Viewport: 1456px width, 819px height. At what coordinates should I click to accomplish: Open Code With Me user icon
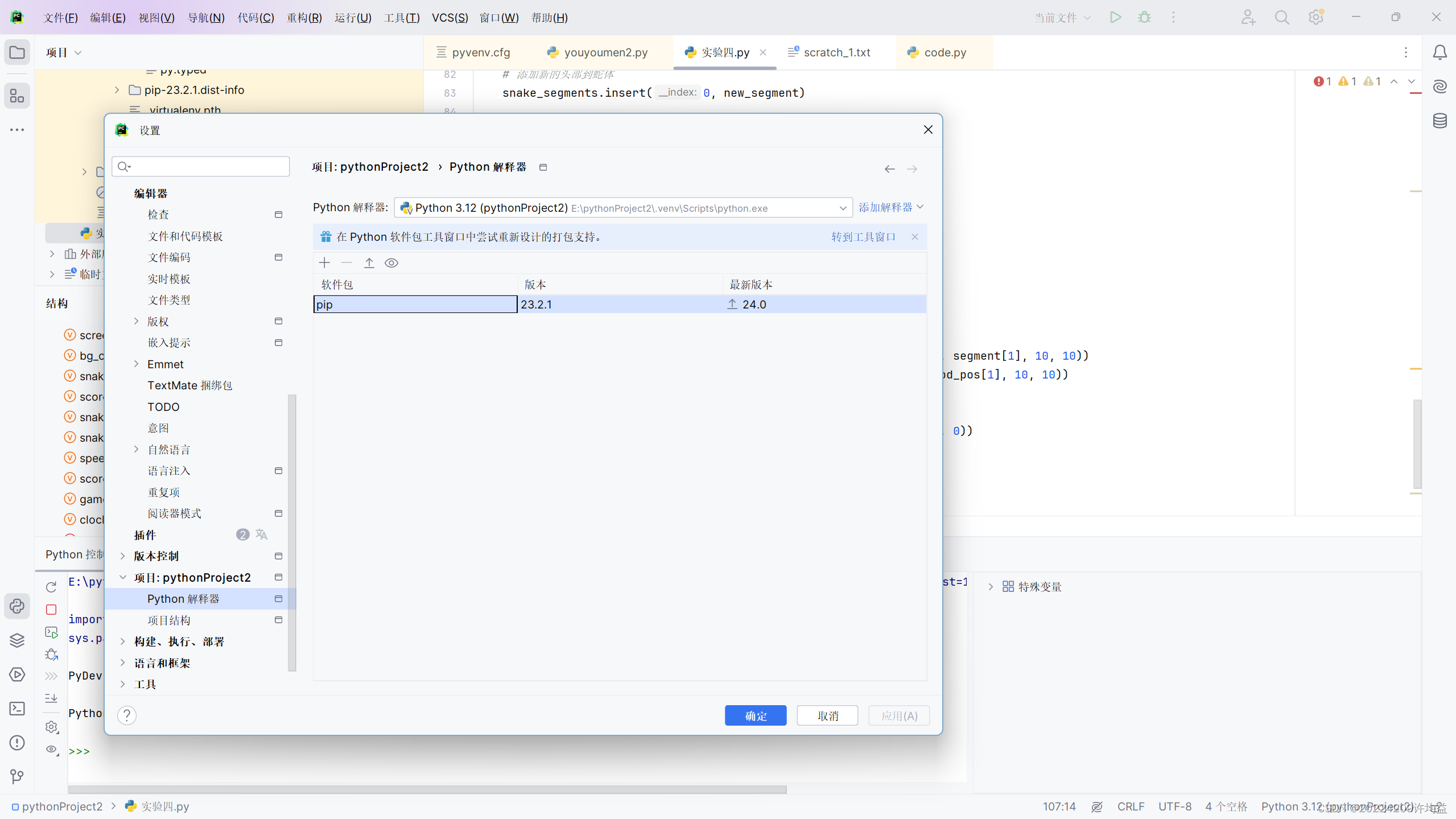(x=1248, y=17)
